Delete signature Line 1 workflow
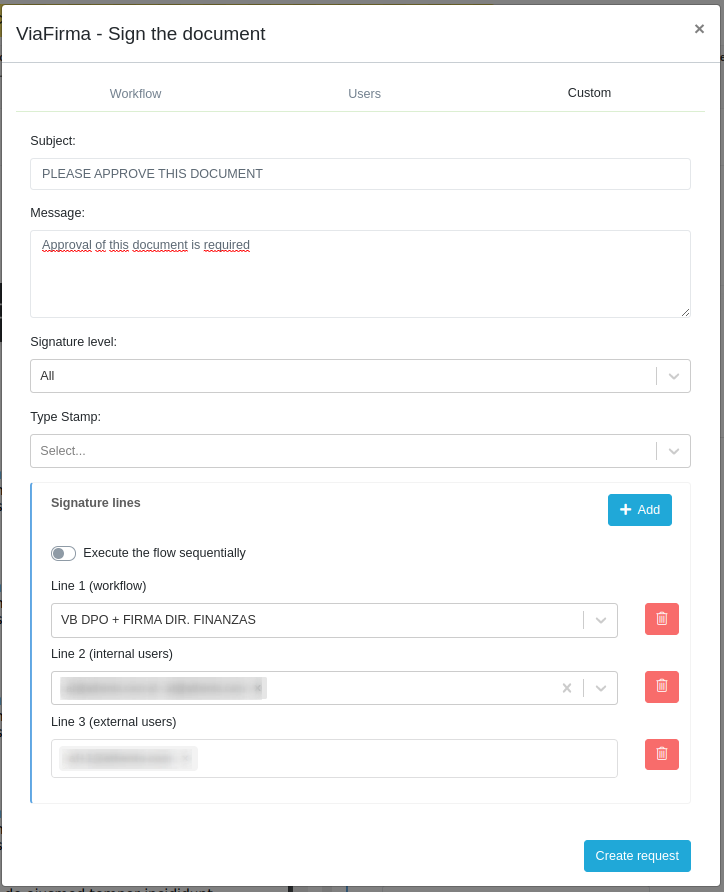The width and height of the screenshot is (724, 892). click(x=661, y=619)
